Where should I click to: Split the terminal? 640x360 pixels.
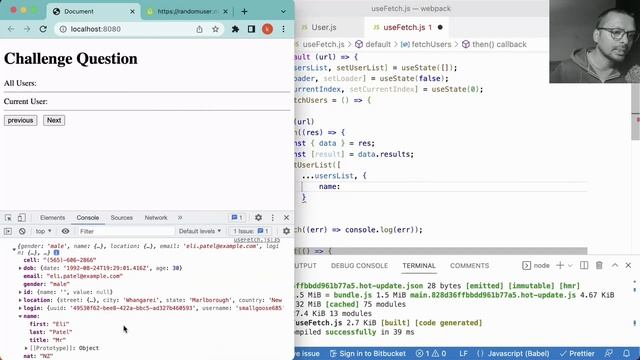point(584,265)
